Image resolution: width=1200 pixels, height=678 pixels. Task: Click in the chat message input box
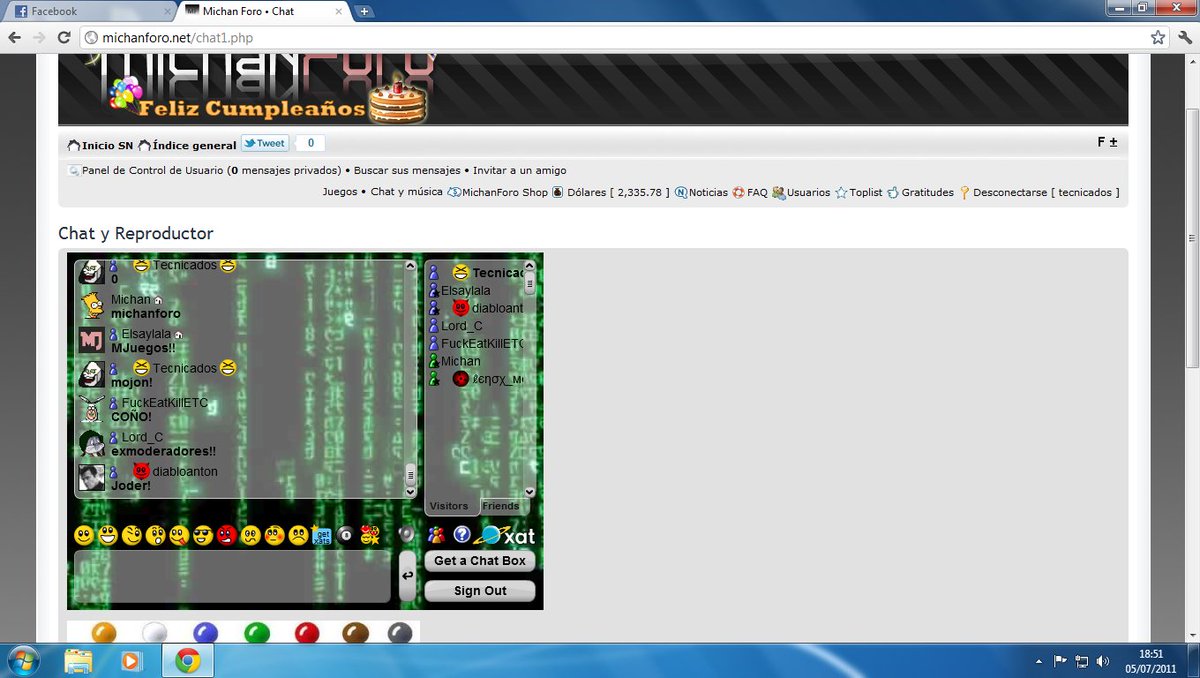[232, 576]
